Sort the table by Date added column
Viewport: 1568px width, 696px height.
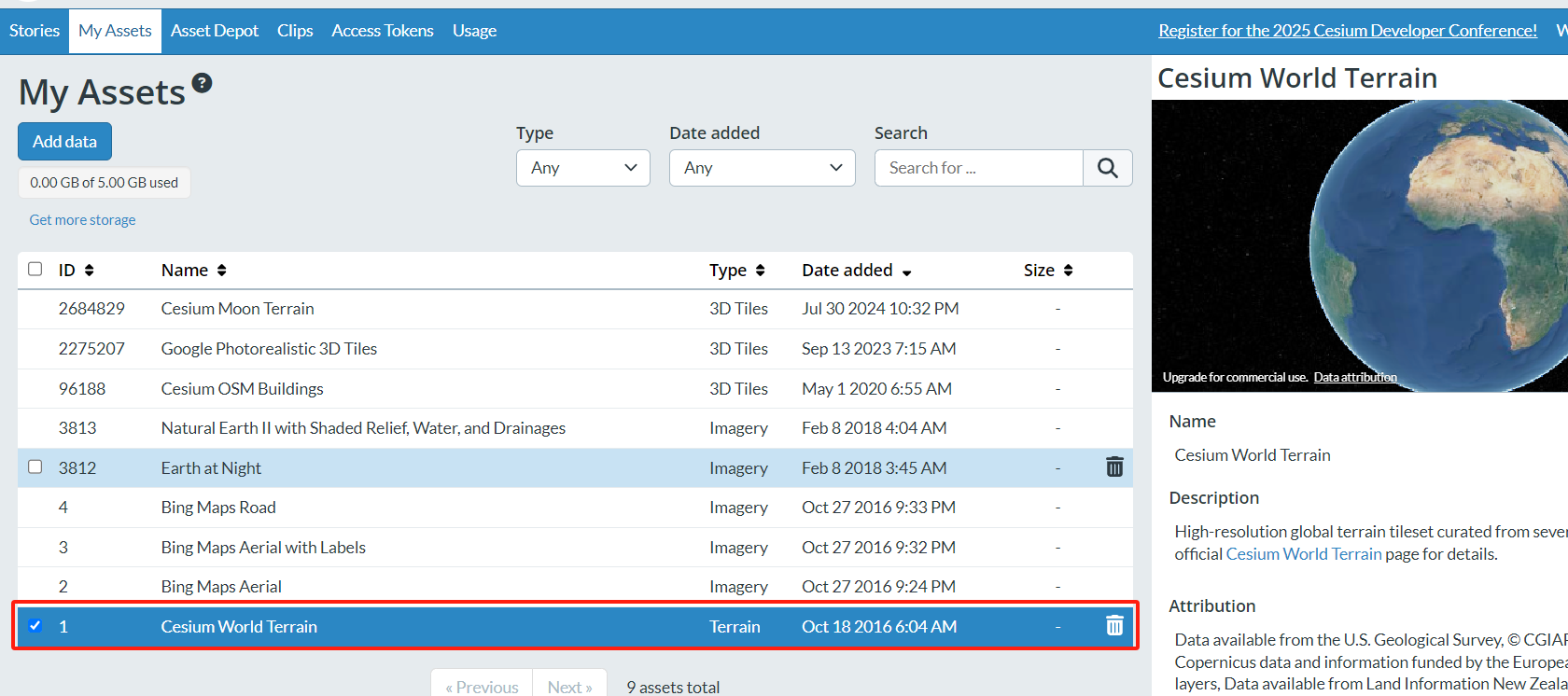[857, 270]
